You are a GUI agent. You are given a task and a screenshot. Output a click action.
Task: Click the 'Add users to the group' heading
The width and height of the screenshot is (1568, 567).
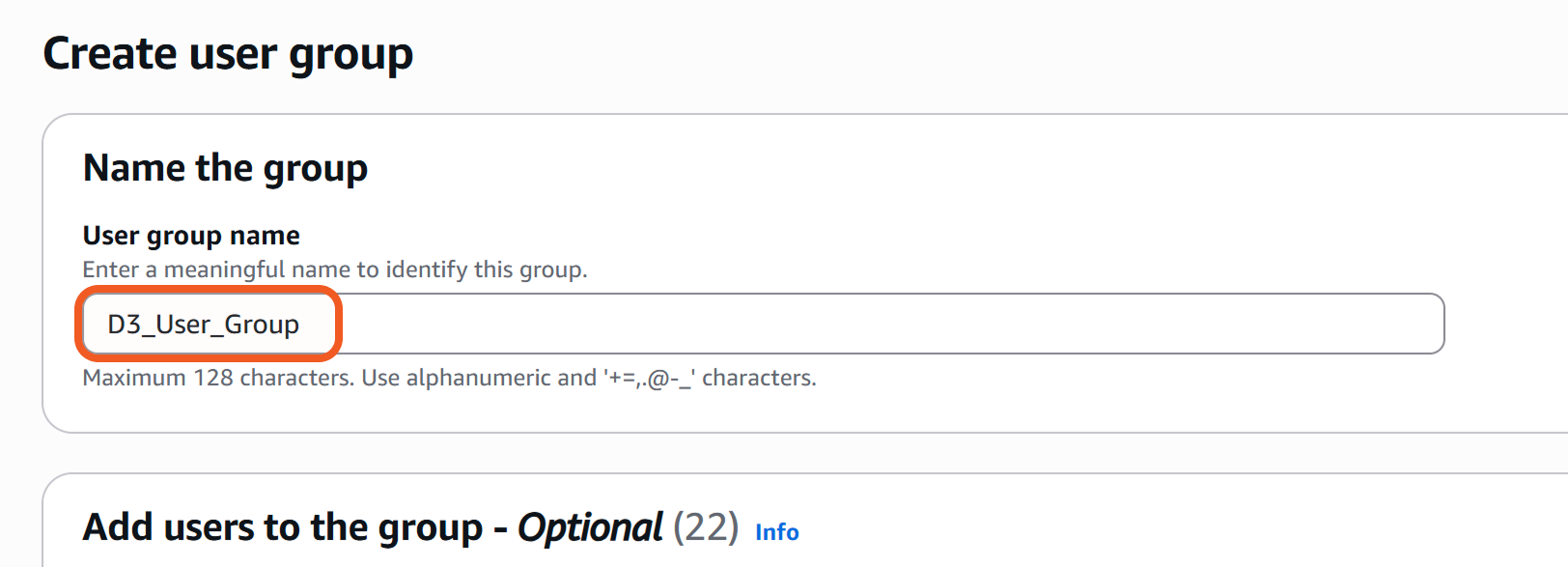282,528
